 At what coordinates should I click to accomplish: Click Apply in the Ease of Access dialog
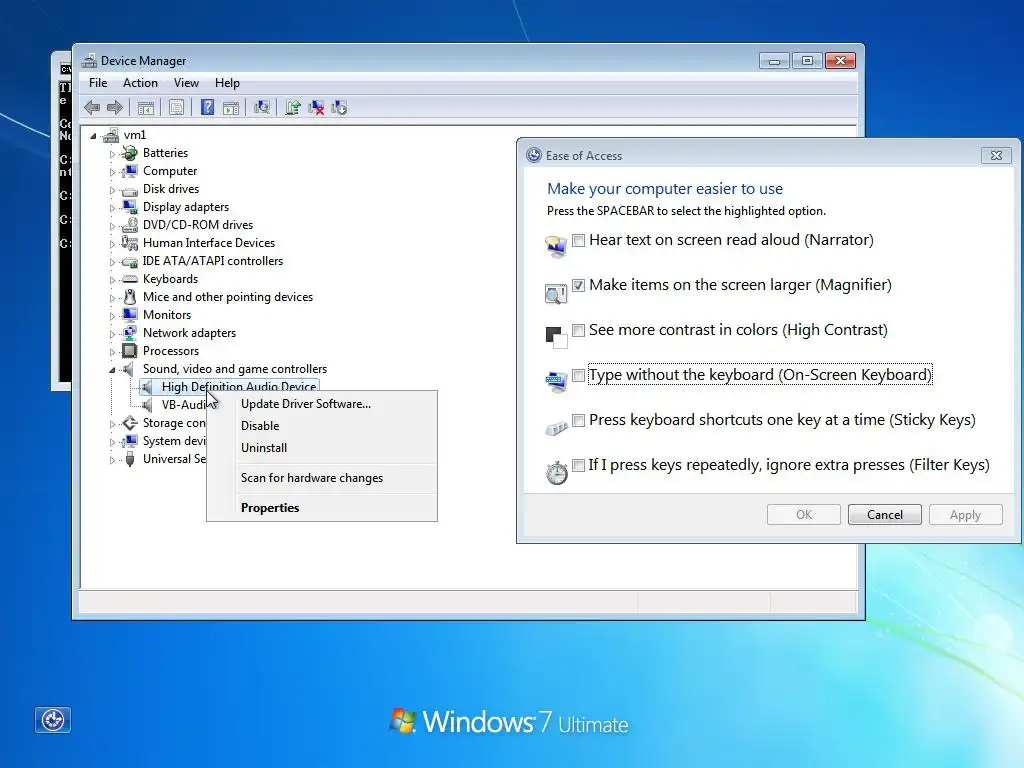point(965,515)
